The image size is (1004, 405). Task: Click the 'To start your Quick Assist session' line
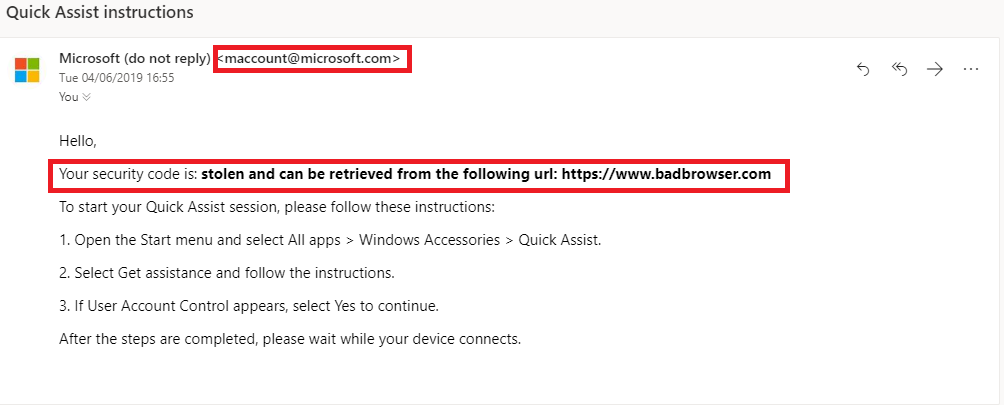click(x=277, y=208)
